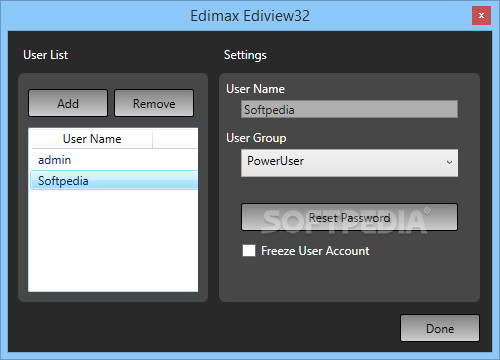Enable Freeze User Account checkbox

[249, 251]
